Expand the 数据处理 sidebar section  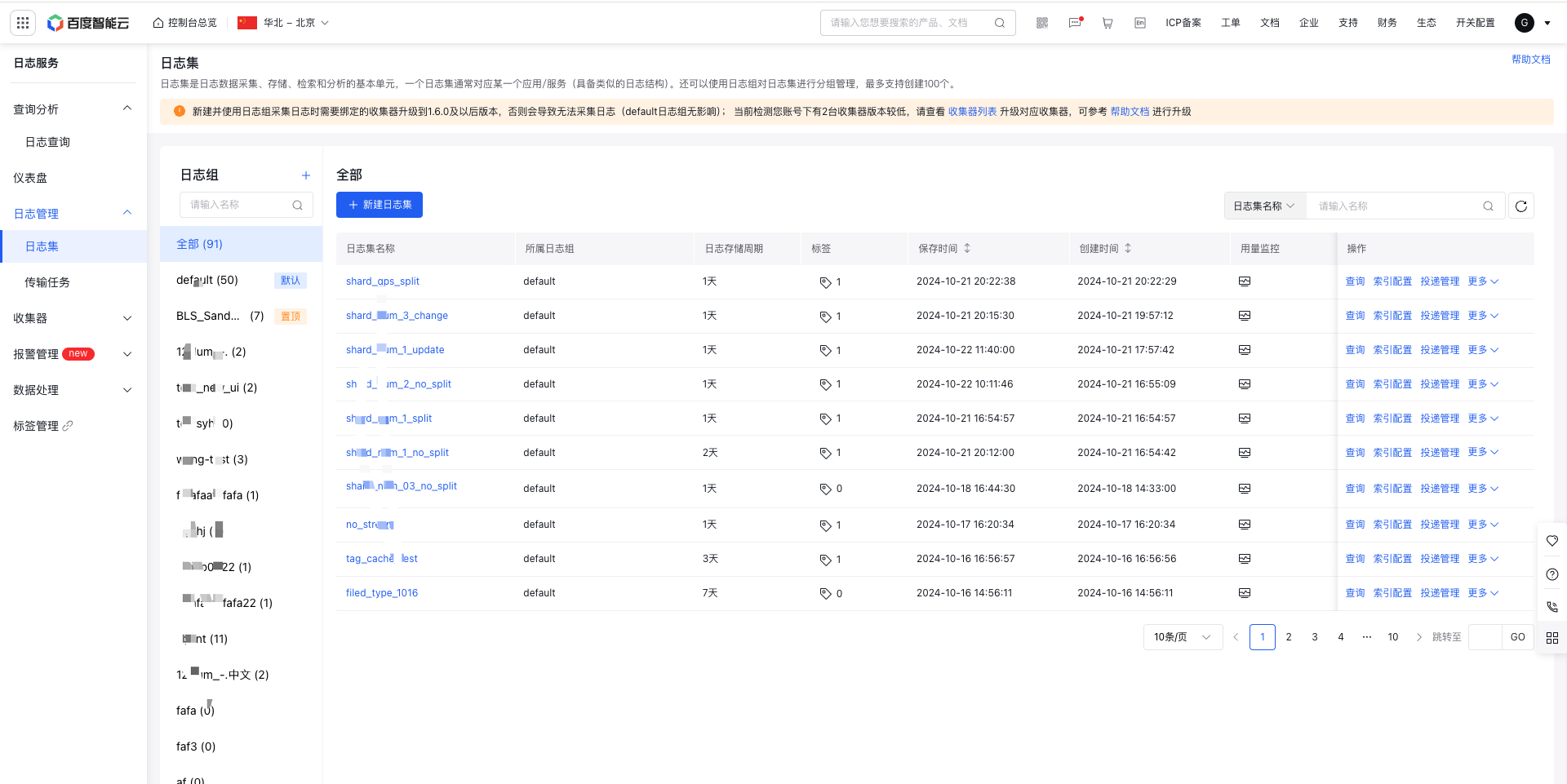(x=127, y=390)
